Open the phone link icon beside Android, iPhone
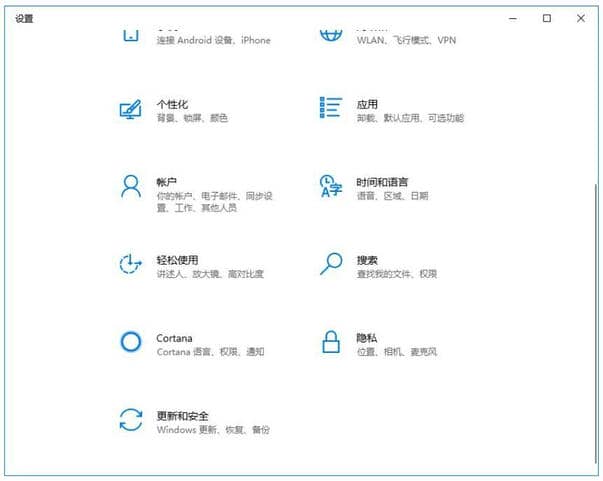This screenshot has width=603, height=481. point(131,35)
